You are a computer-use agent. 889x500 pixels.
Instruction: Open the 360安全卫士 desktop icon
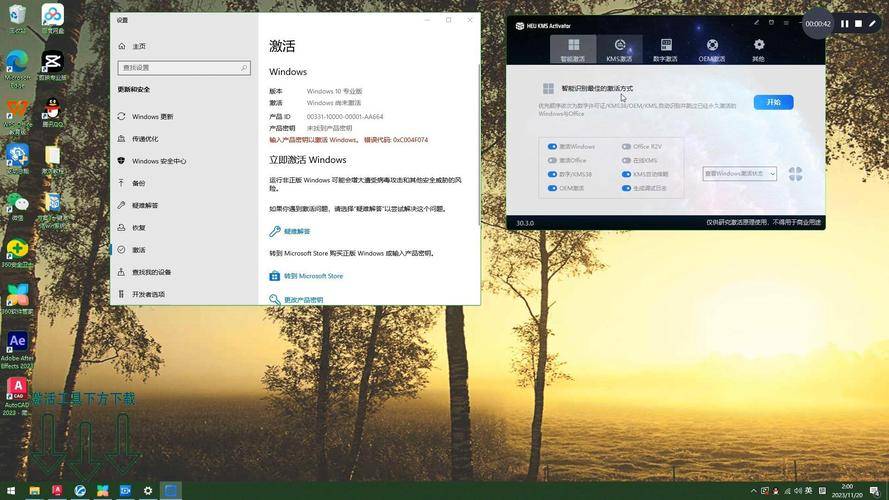[x=17, y=253]
